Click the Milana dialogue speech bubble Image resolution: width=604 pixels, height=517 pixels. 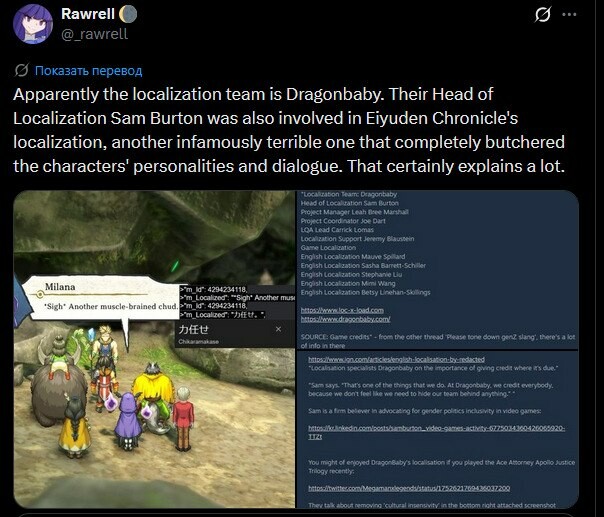102,297
